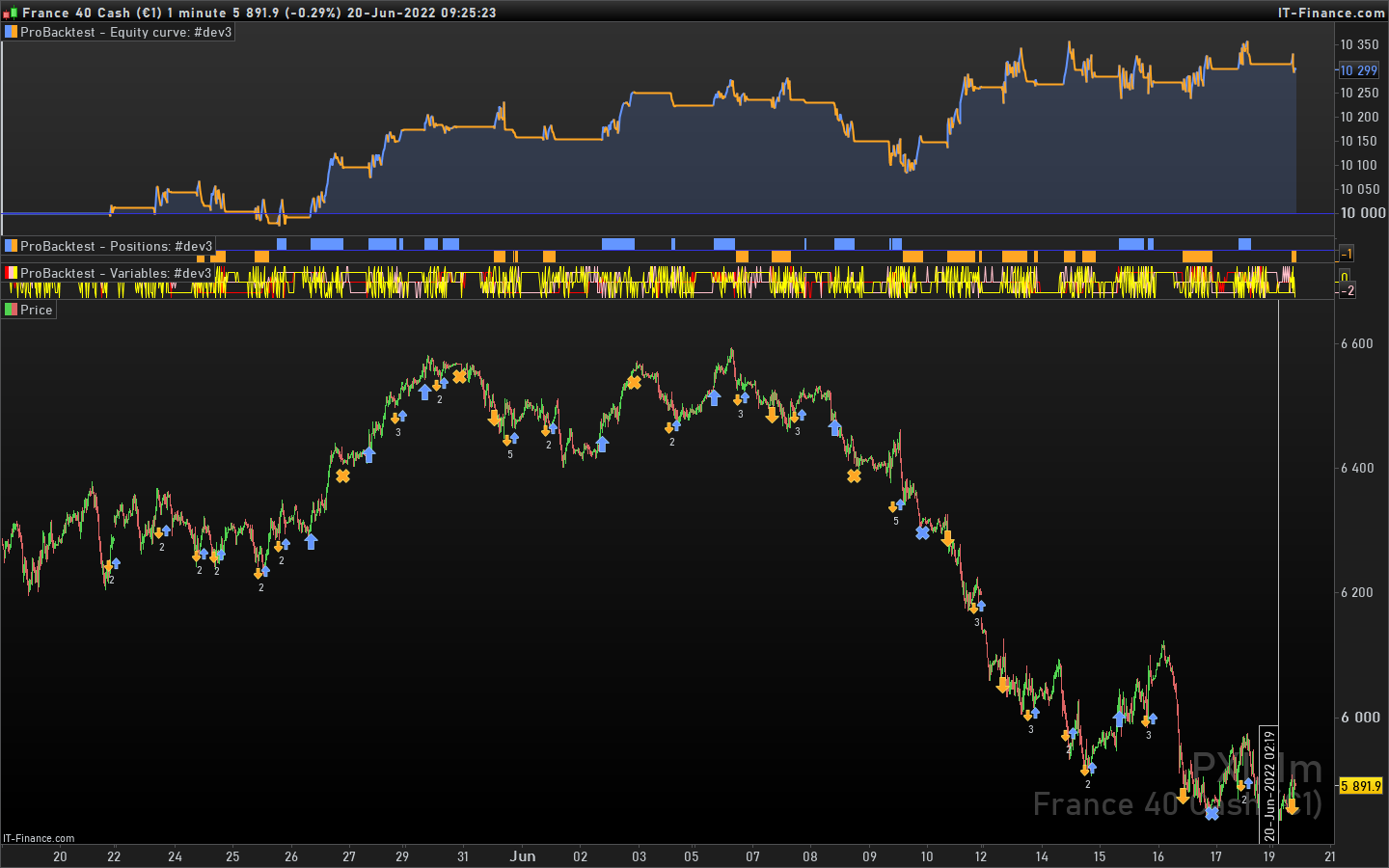The image size is (1389, 868).
Task: Click the blue buy arrow near Jun 15 low
Action: tap(1119, 719)
